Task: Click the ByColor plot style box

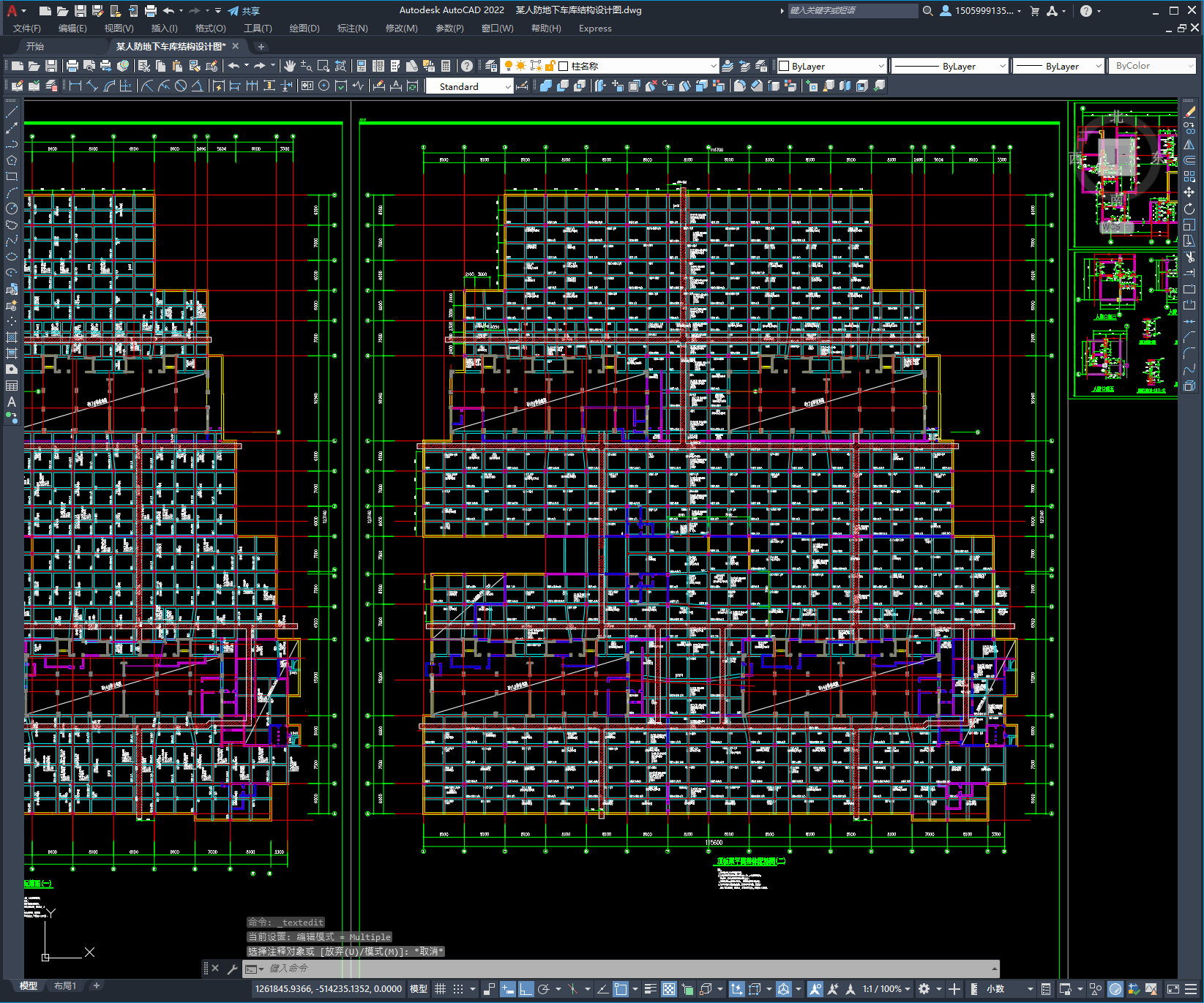Action: click(1152, 66)
